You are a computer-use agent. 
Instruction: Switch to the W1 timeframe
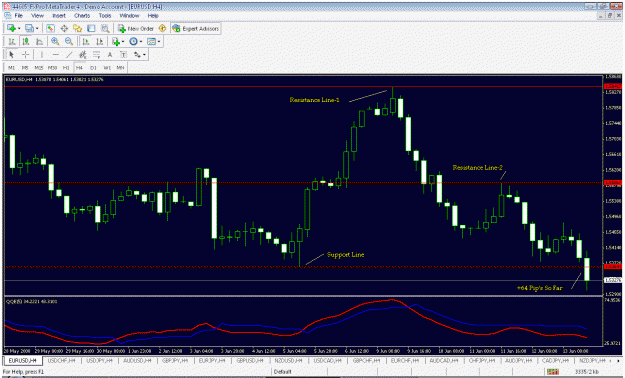pos(107,68)
